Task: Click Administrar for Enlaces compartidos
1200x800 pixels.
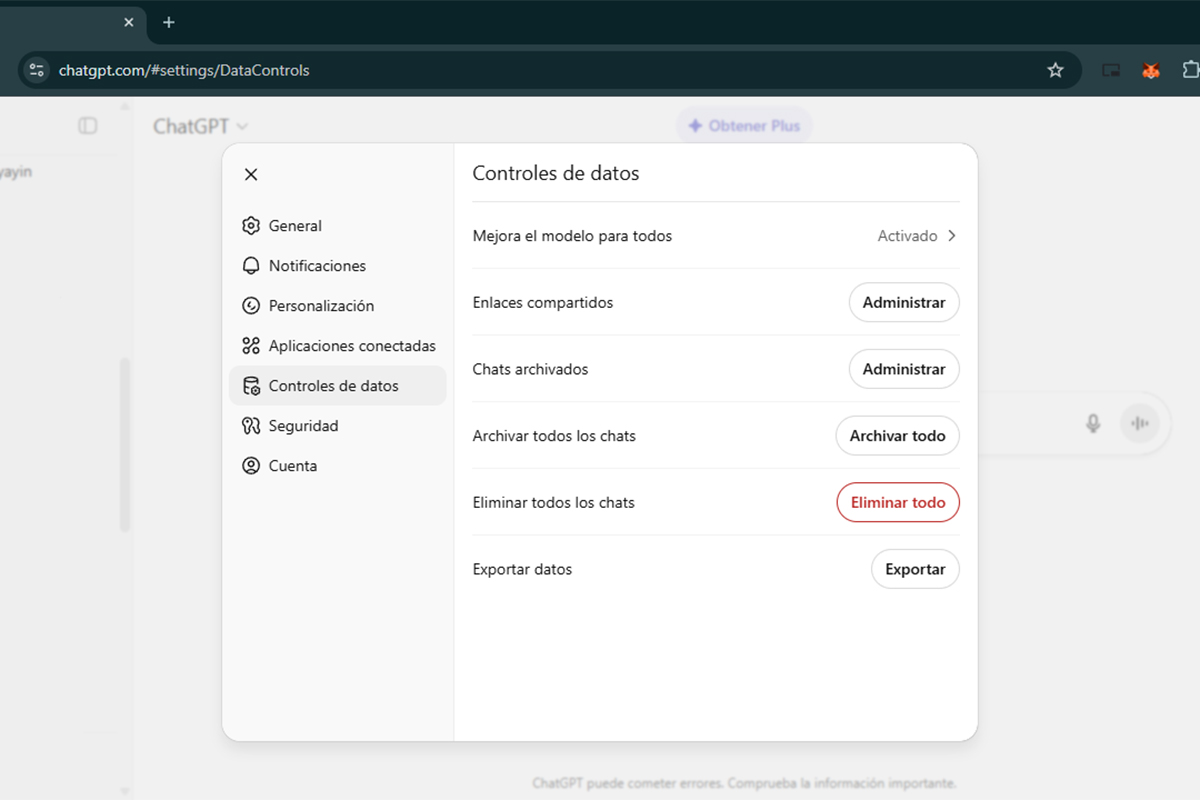Action: point(904,302)
